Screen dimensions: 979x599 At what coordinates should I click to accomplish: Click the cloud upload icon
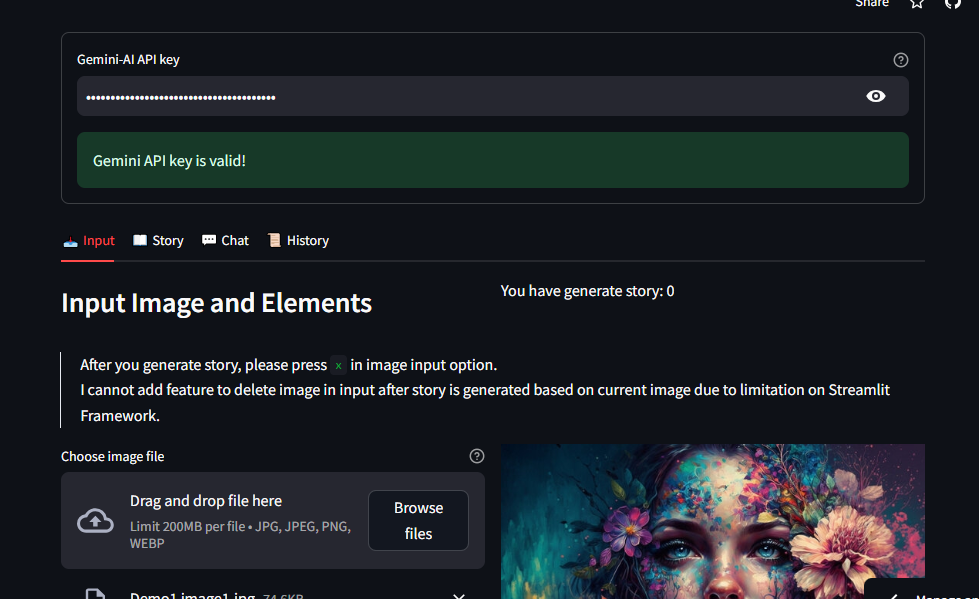click(x=95, y=521)
